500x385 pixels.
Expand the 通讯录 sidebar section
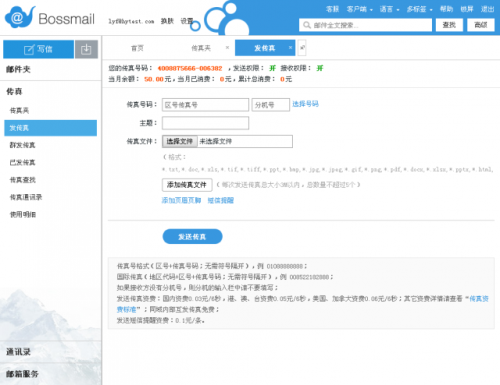click(18, 352)
